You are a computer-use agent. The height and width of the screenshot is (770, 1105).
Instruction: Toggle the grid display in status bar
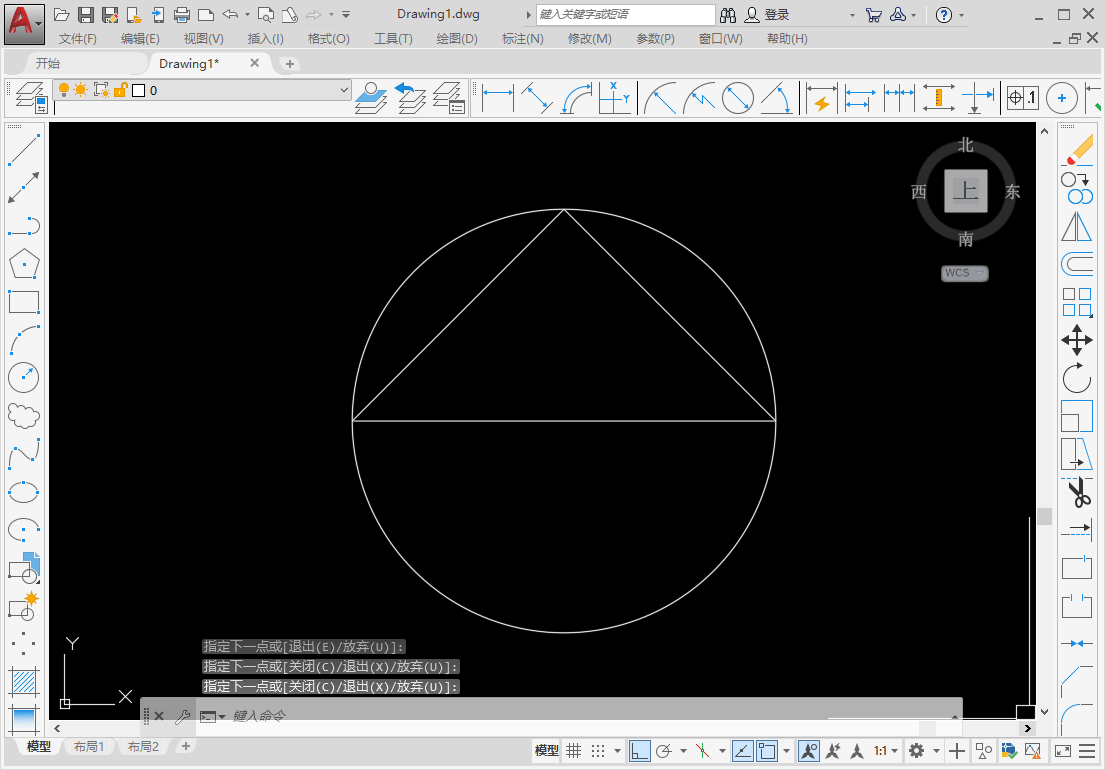click(x=574, y=751)
